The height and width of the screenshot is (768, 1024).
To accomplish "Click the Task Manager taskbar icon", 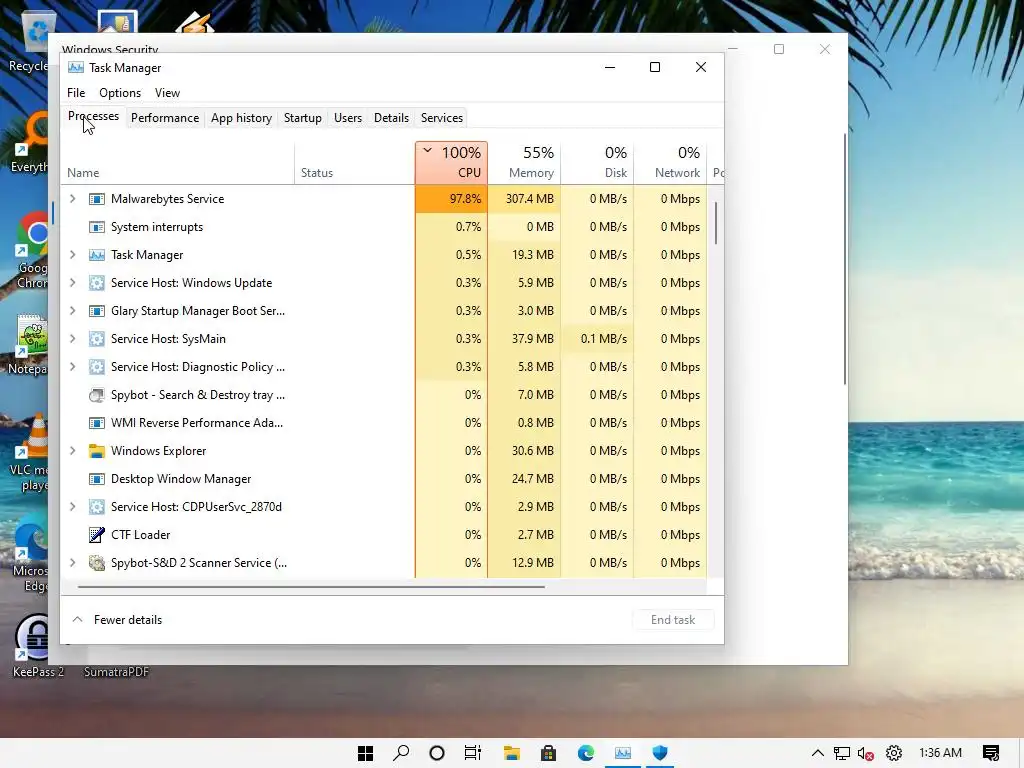I will coord(623,753).
